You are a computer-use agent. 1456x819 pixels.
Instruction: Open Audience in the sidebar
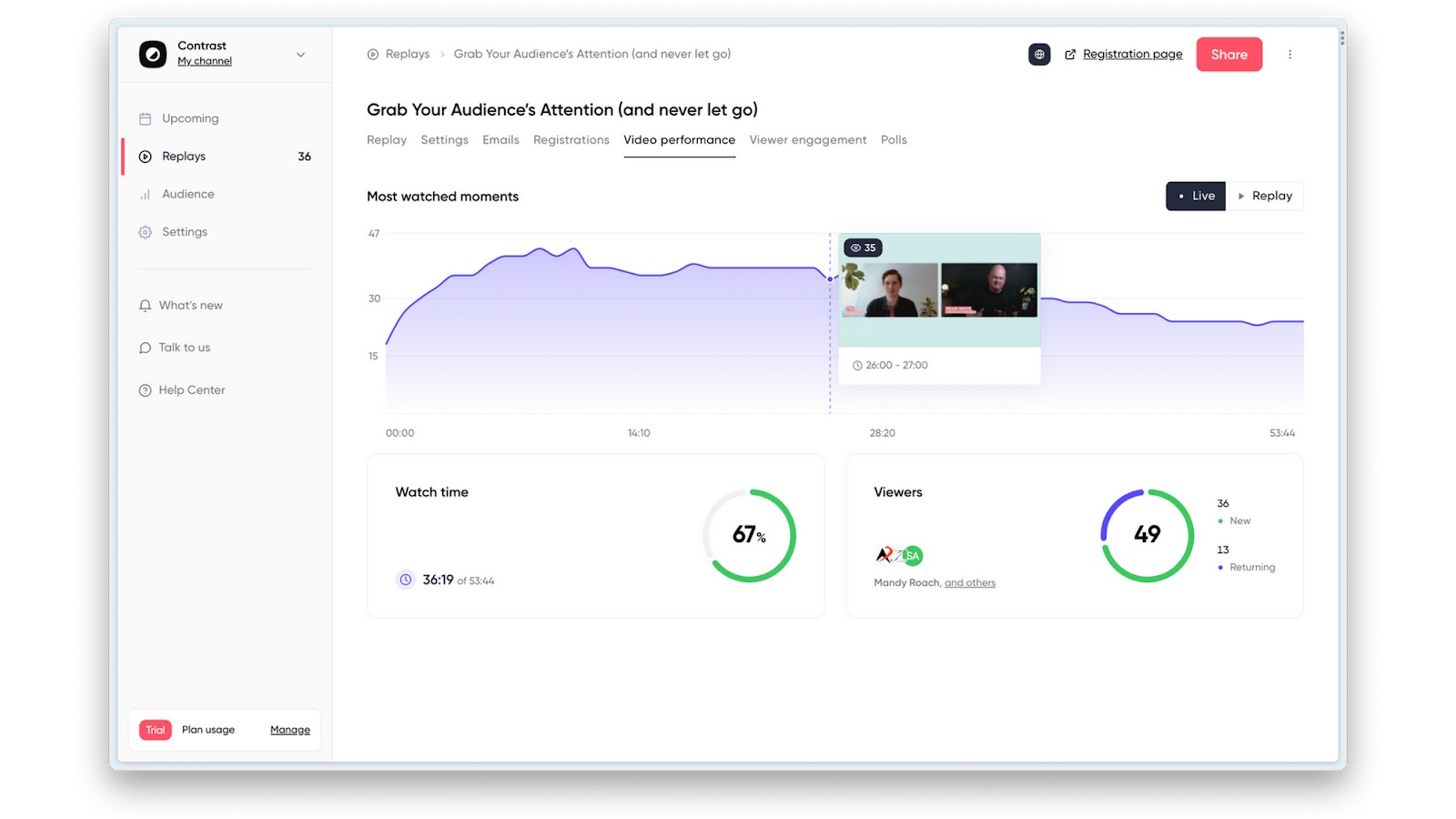(188, 194)
